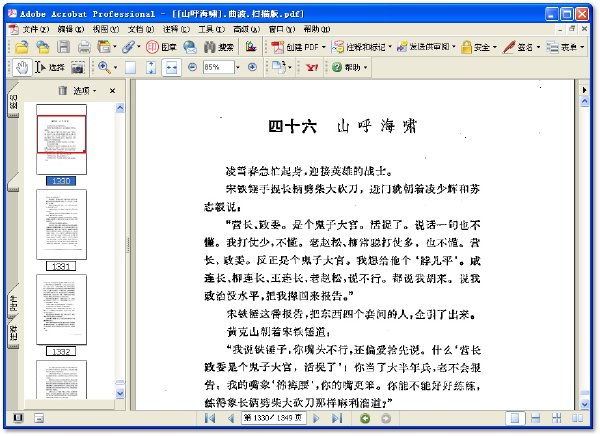Screen dimensions: 600x436
Task: Click the rotate page view icon
Action: tap(281, 67)
